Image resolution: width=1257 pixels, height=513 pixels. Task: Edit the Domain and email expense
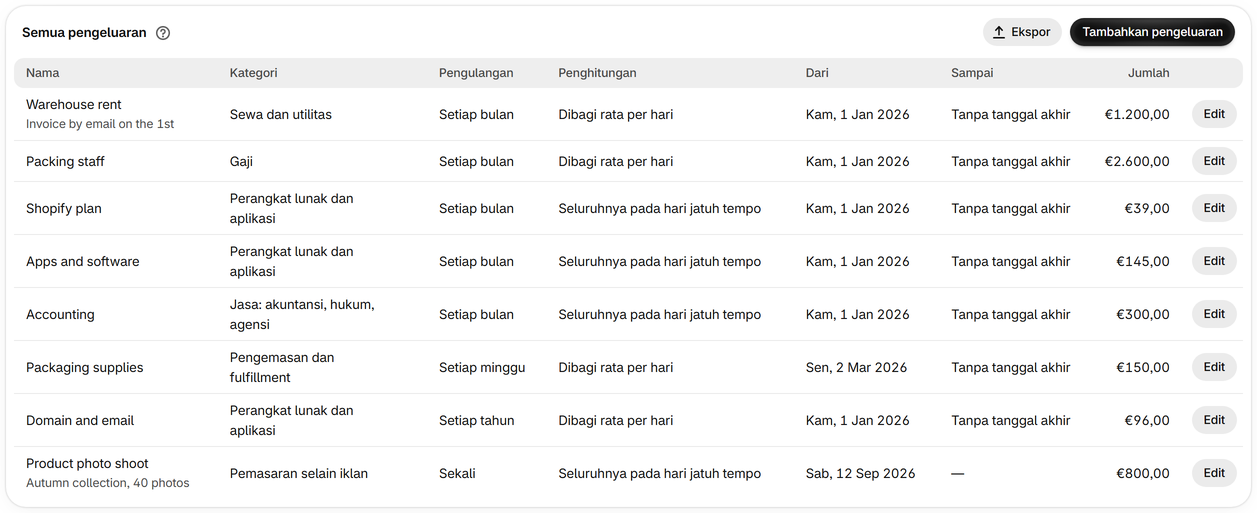1214,420
